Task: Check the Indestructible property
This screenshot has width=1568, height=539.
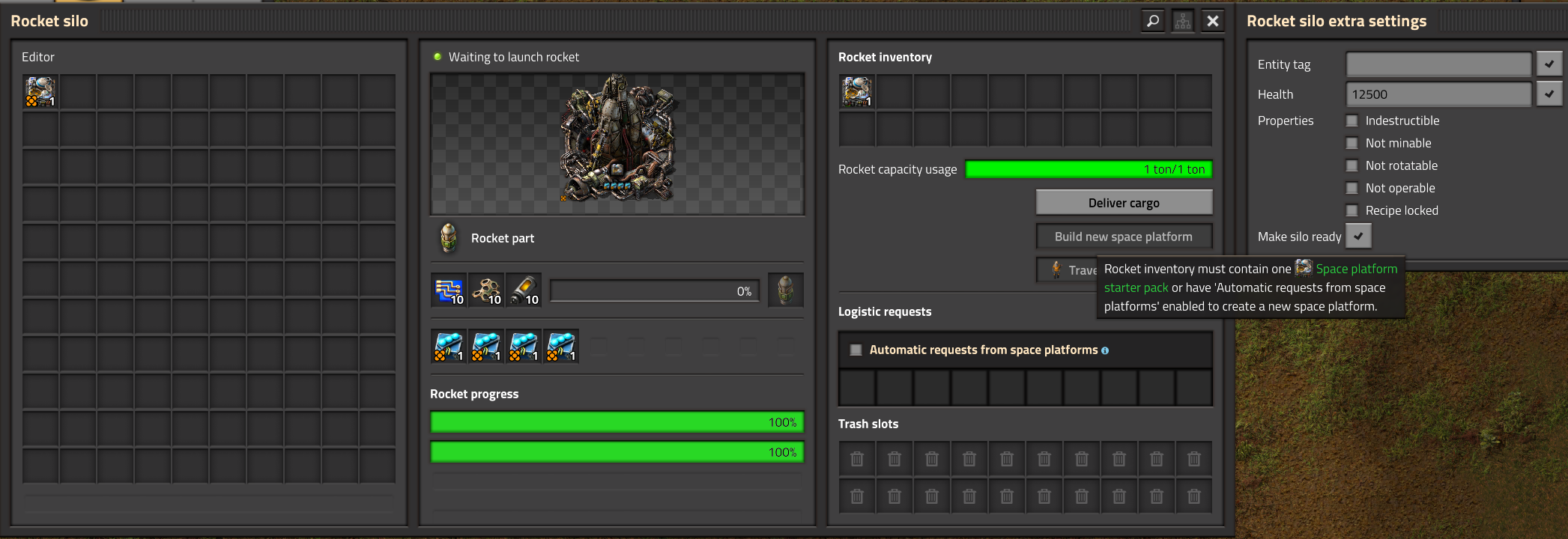Action: click(x=1352, y=121)
